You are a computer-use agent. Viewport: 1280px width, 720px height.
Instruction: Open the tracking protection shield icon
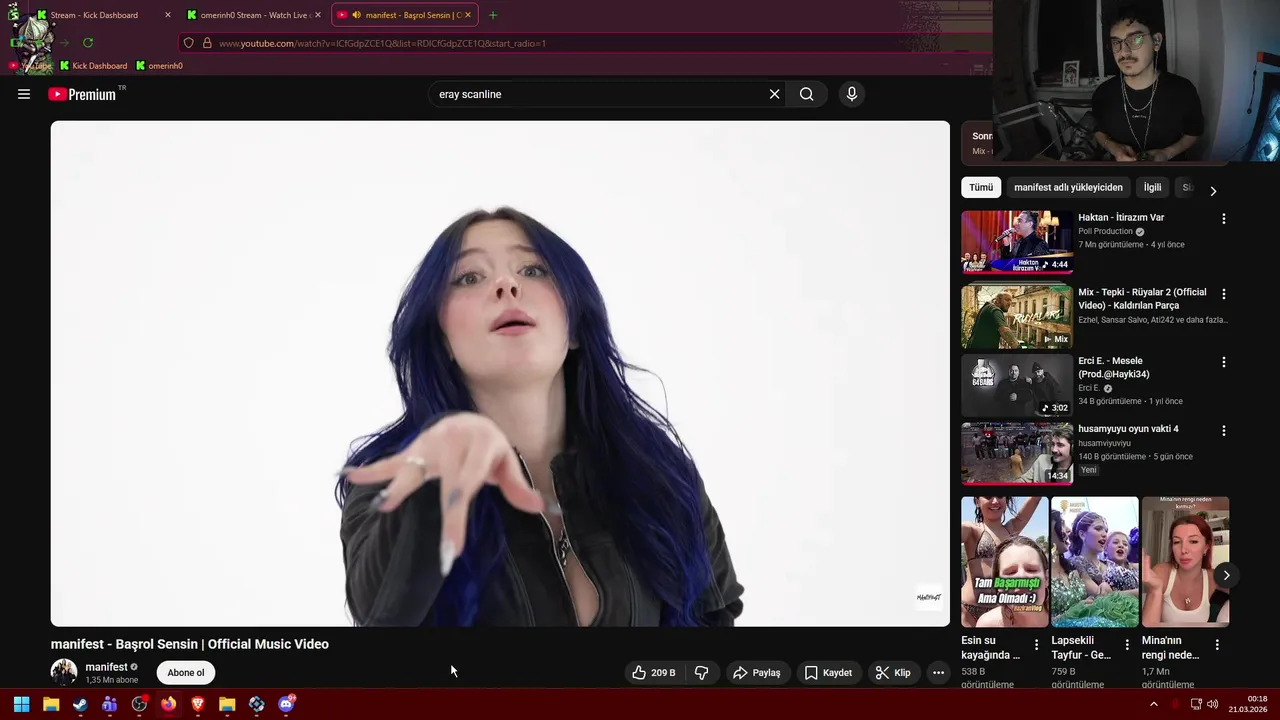point(188,43)
